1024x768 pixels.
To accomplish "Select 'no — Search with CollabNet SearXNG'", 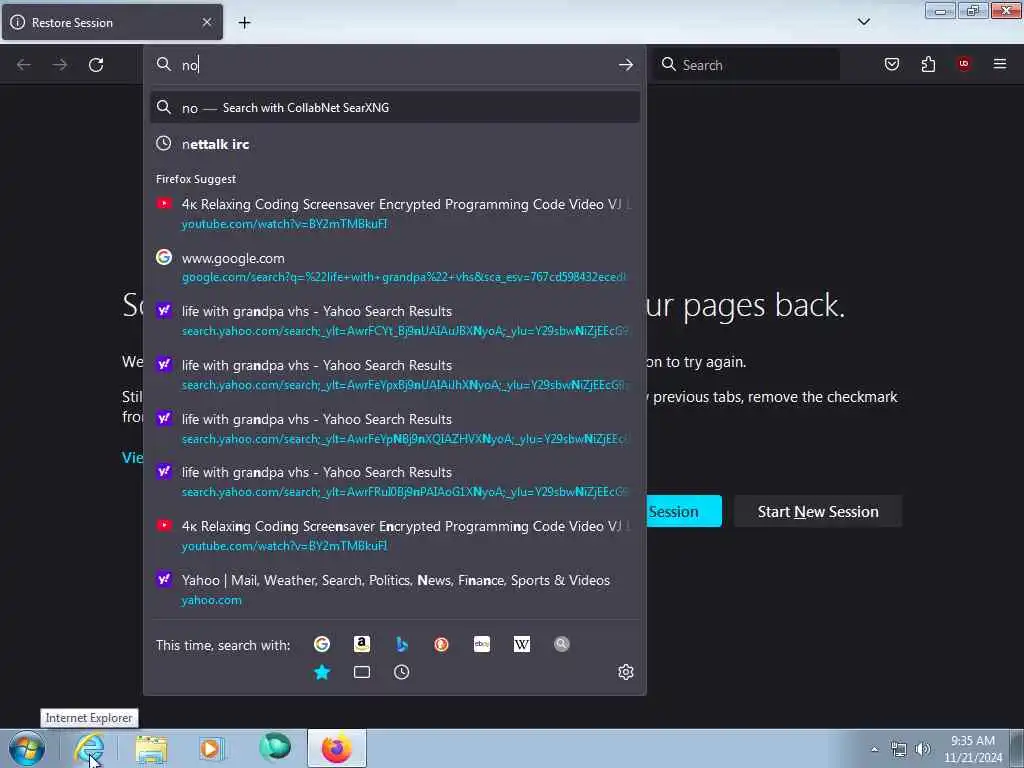I will point(394,108).
